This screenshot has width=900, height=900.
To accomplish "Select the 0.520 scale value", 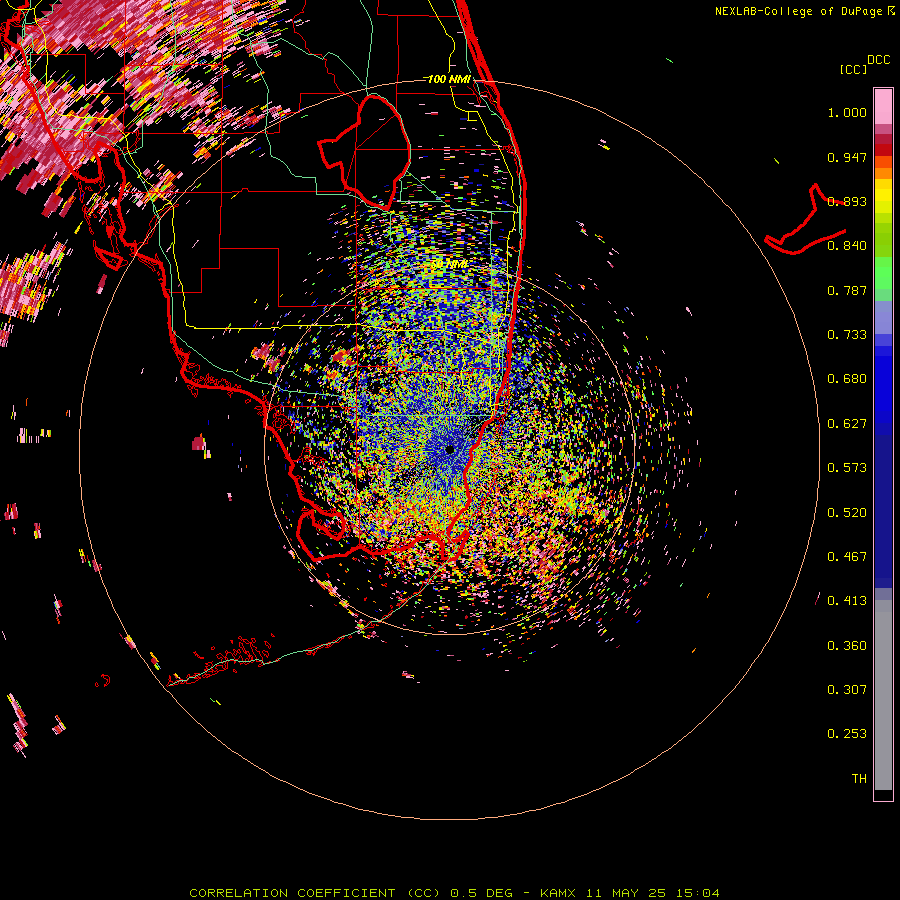I will [x=847, y=513].
